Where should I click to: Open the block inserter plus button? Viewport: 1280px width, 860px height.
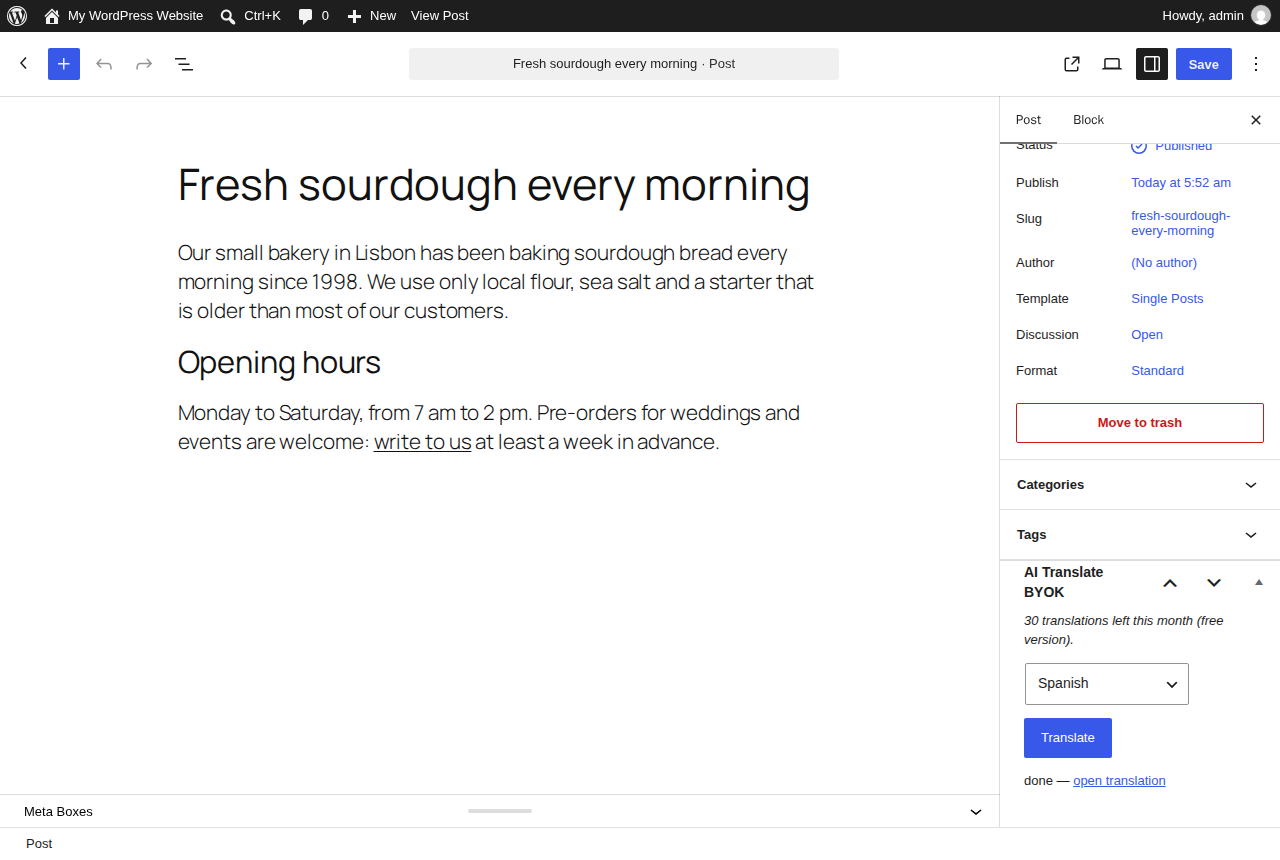click(64, 64)
